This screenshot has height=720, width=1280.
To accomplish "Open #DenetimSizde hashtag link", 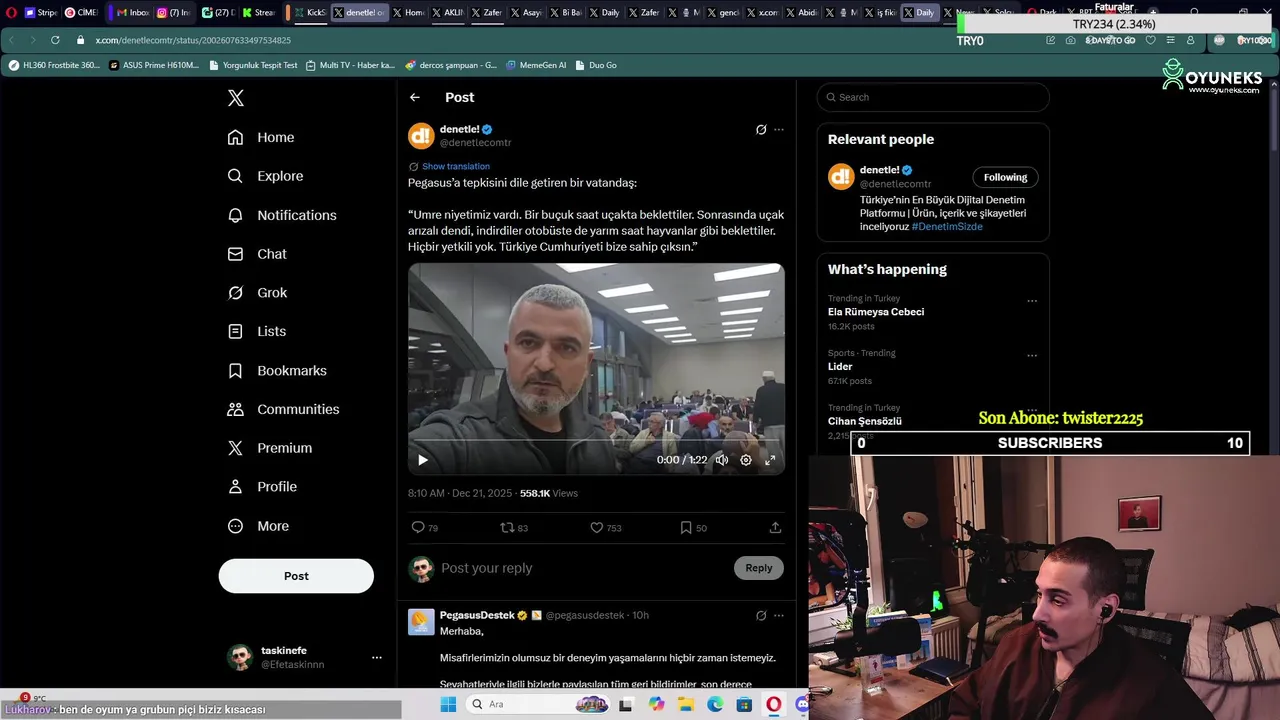I will (x=947, y=227).
